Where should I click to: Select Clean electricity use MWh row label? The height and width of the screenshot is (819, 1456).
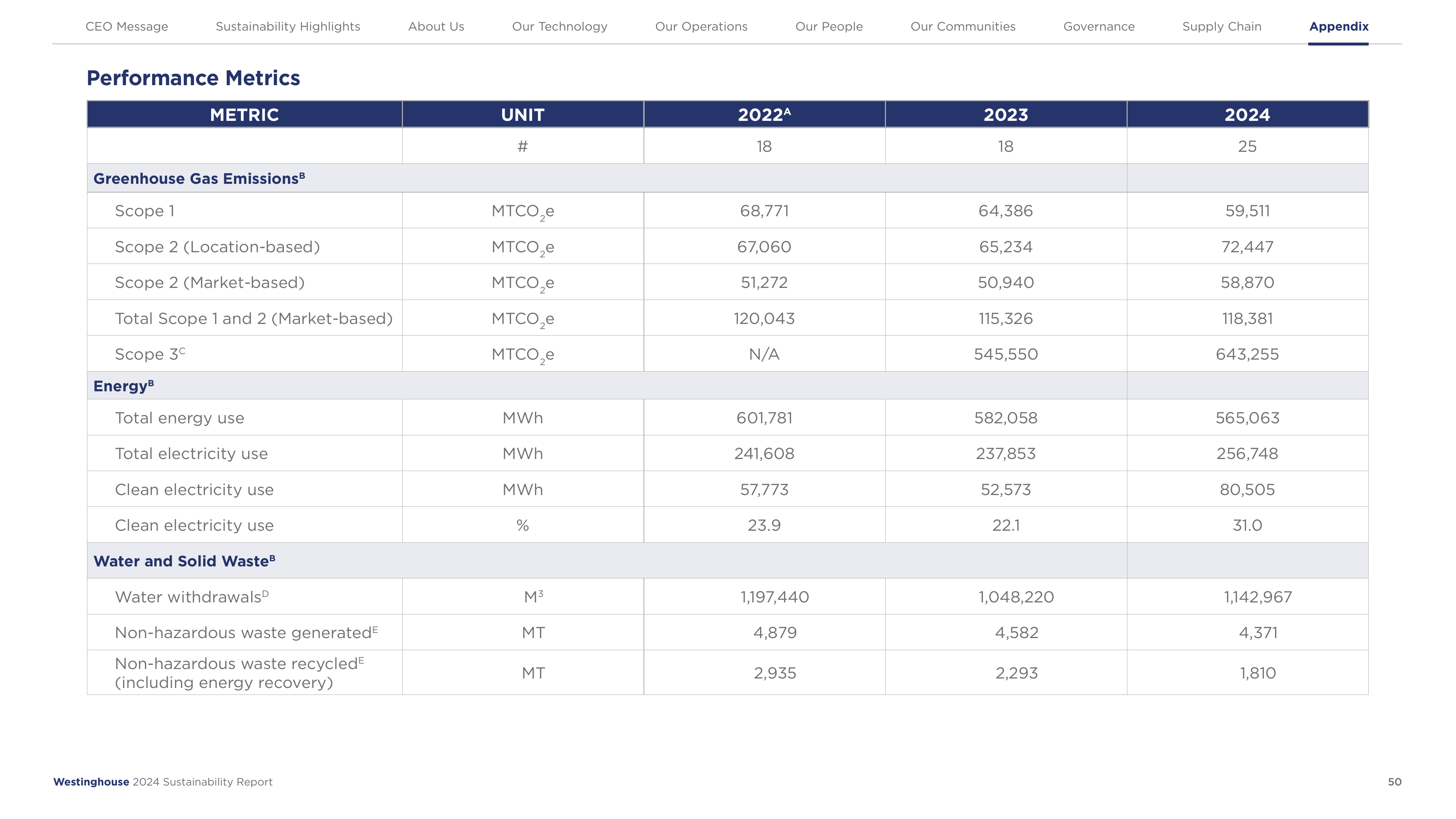click(194, 490)
